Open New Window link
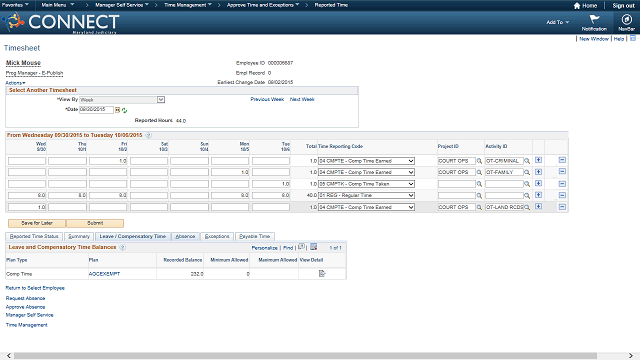Screen dimensions: 640x360 594,39
